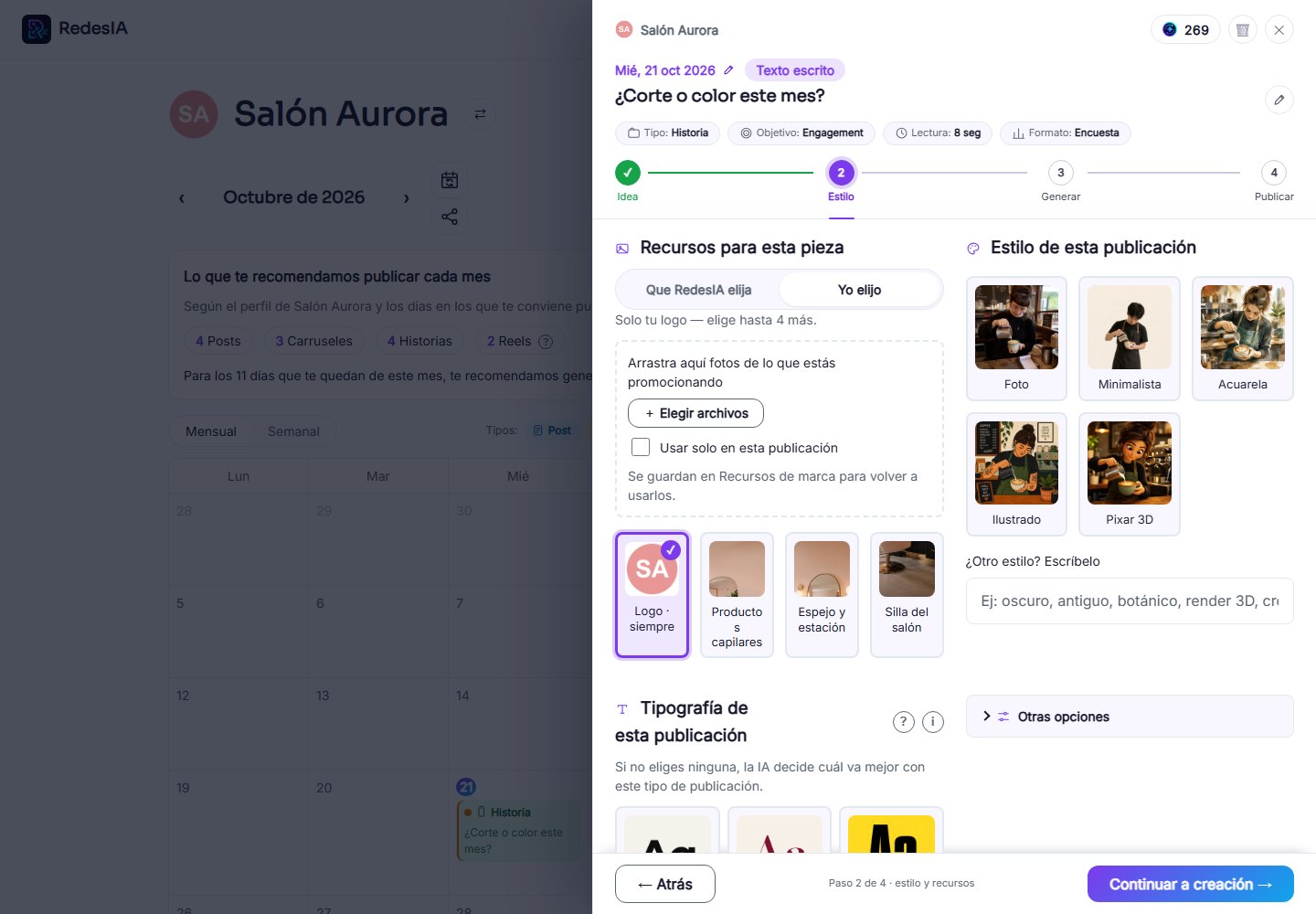Edit the title with the round pencil button
1316x914 pixels.
(1279, 100)
